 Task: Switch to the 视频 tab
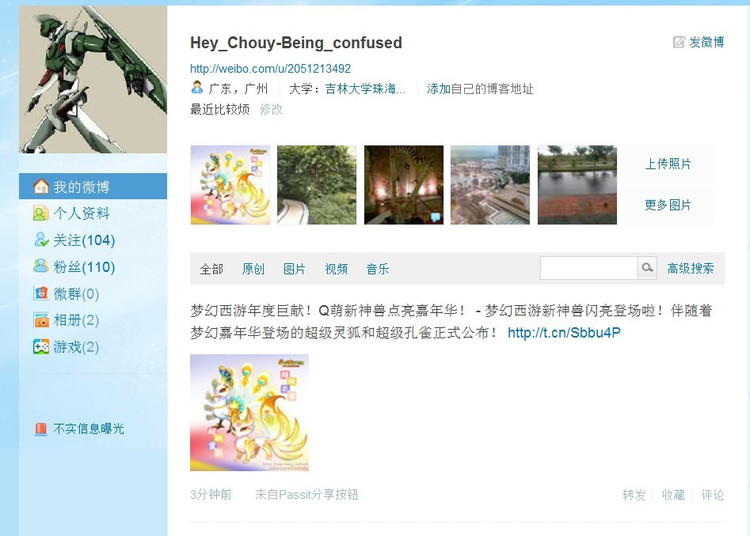(336, 269)
